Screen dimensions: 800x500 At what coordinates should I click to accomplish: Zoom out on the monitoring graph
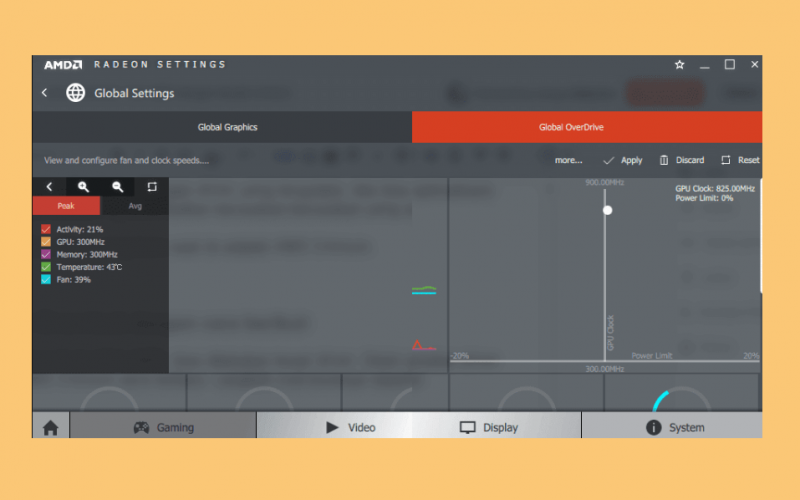pos(117,187)
